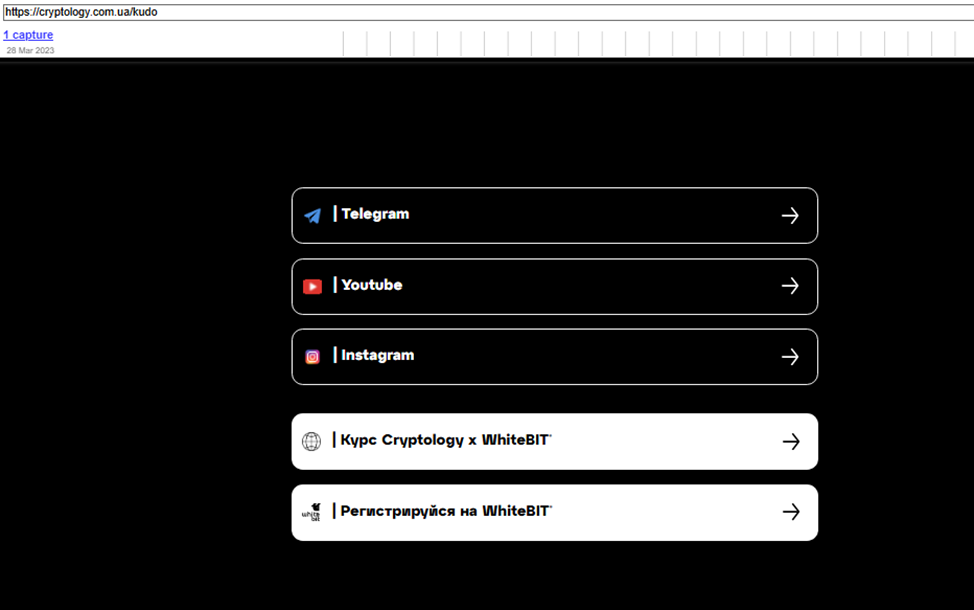974x610 pixels.
Task: Focus the URL address field
Action: (488, 12)
